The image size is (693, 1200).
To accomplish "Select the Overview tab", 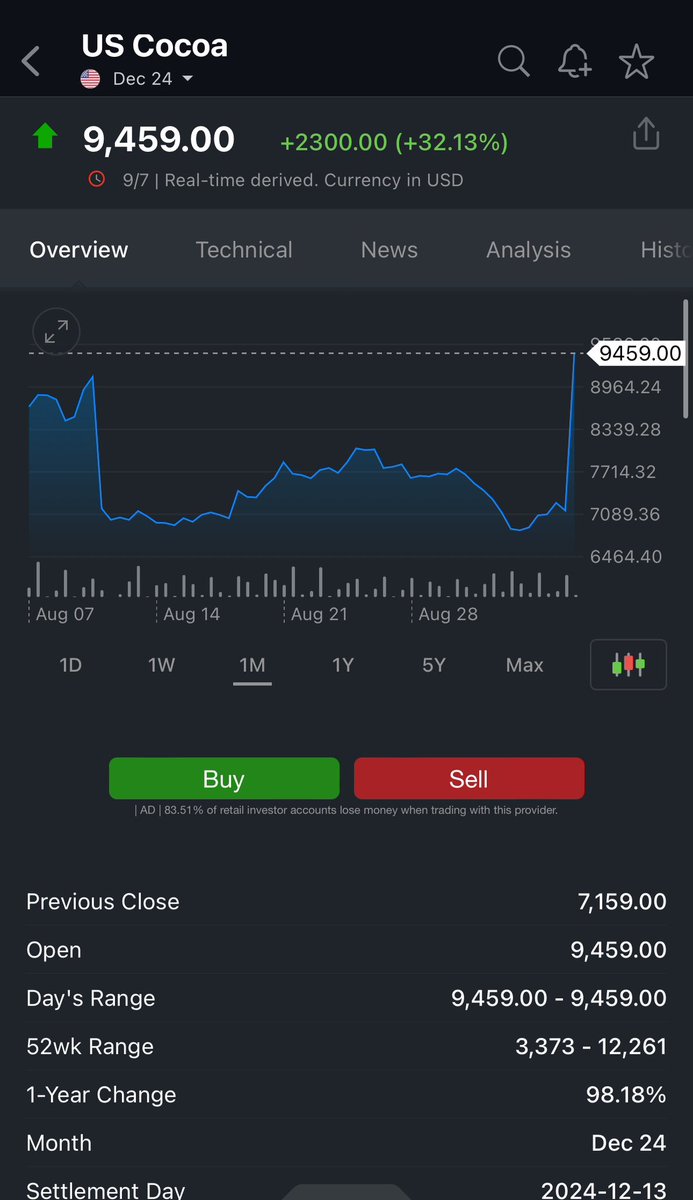I will [x=79, y=250].
